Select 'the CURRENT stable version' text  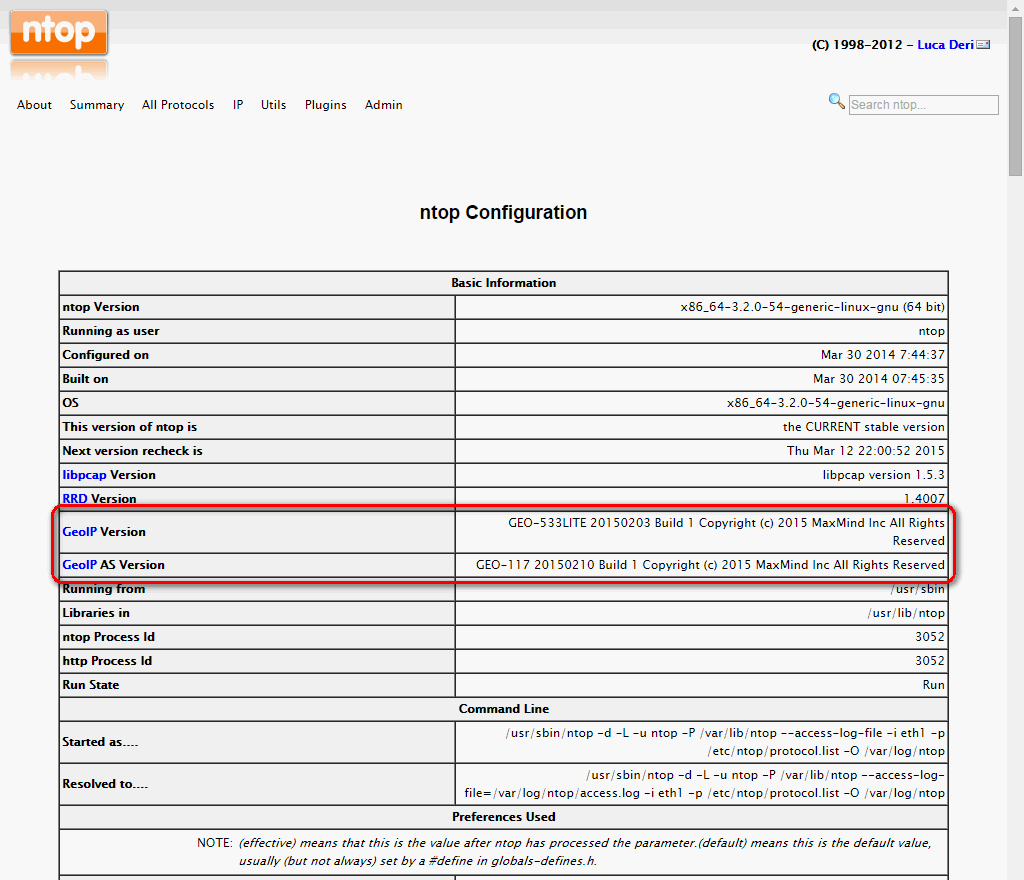coord(863,427)
